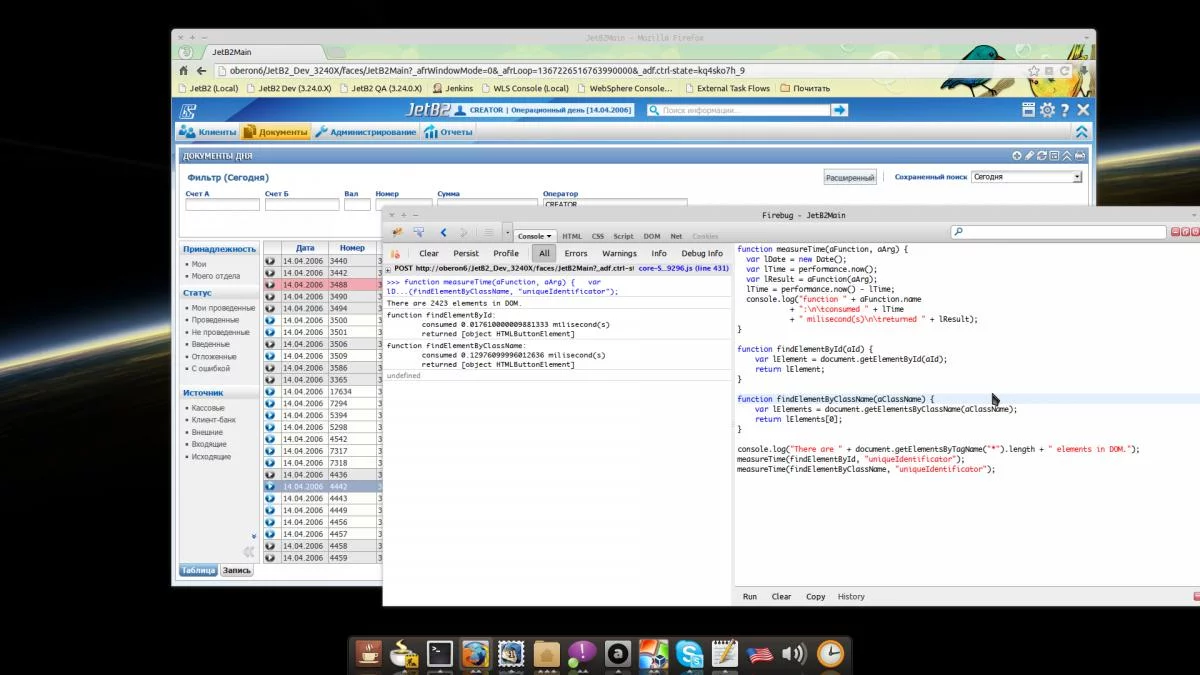Click the Firefox back arrow in JetB2Main window
This screenshot has width=1200, height=675.
(x=201, y=71)
